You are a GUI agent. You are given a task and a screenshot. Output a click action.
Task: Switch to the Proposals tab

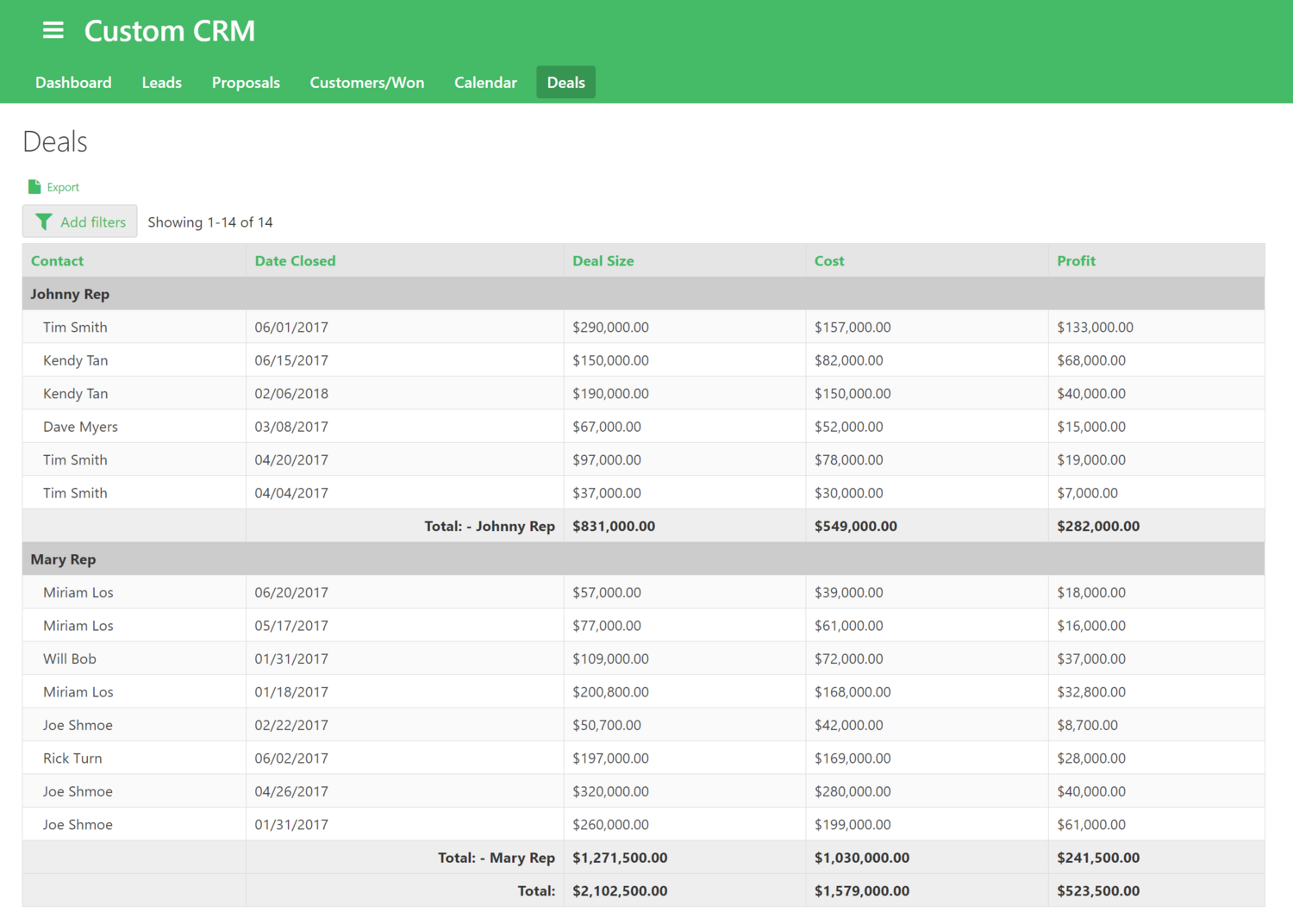246,82
